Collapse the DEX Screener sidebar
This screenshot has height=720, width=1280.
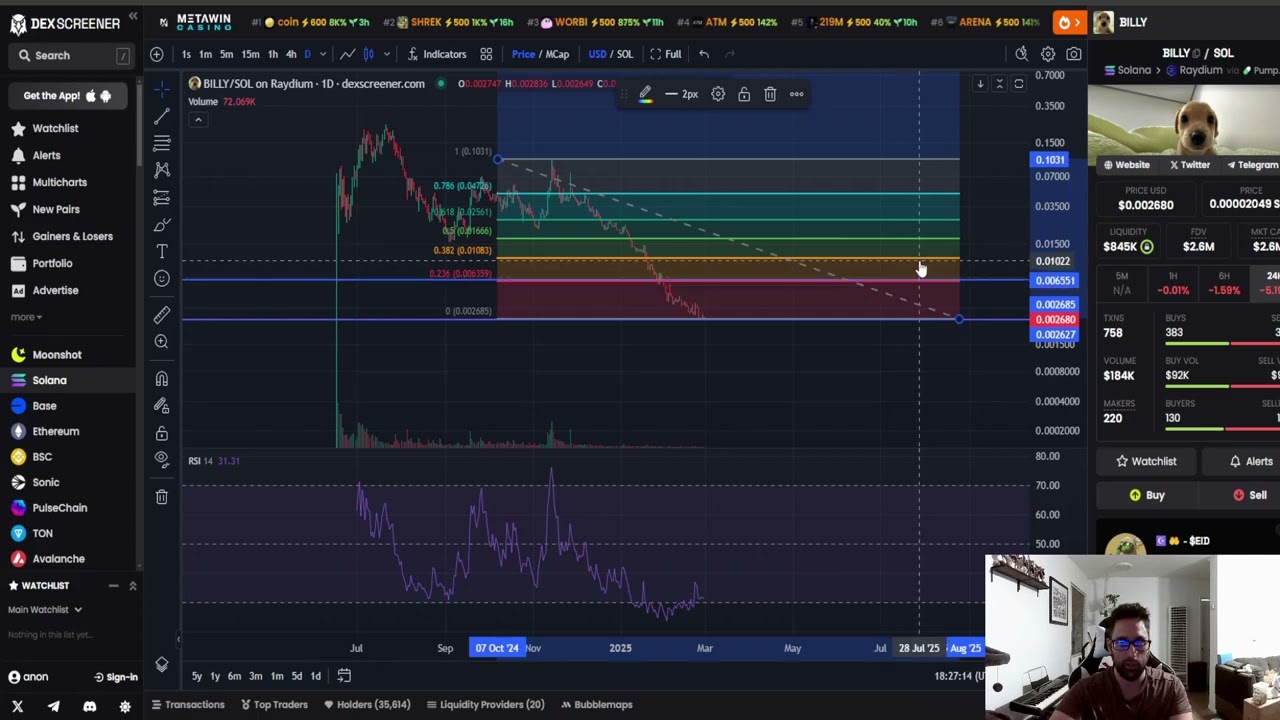(133, 17)
